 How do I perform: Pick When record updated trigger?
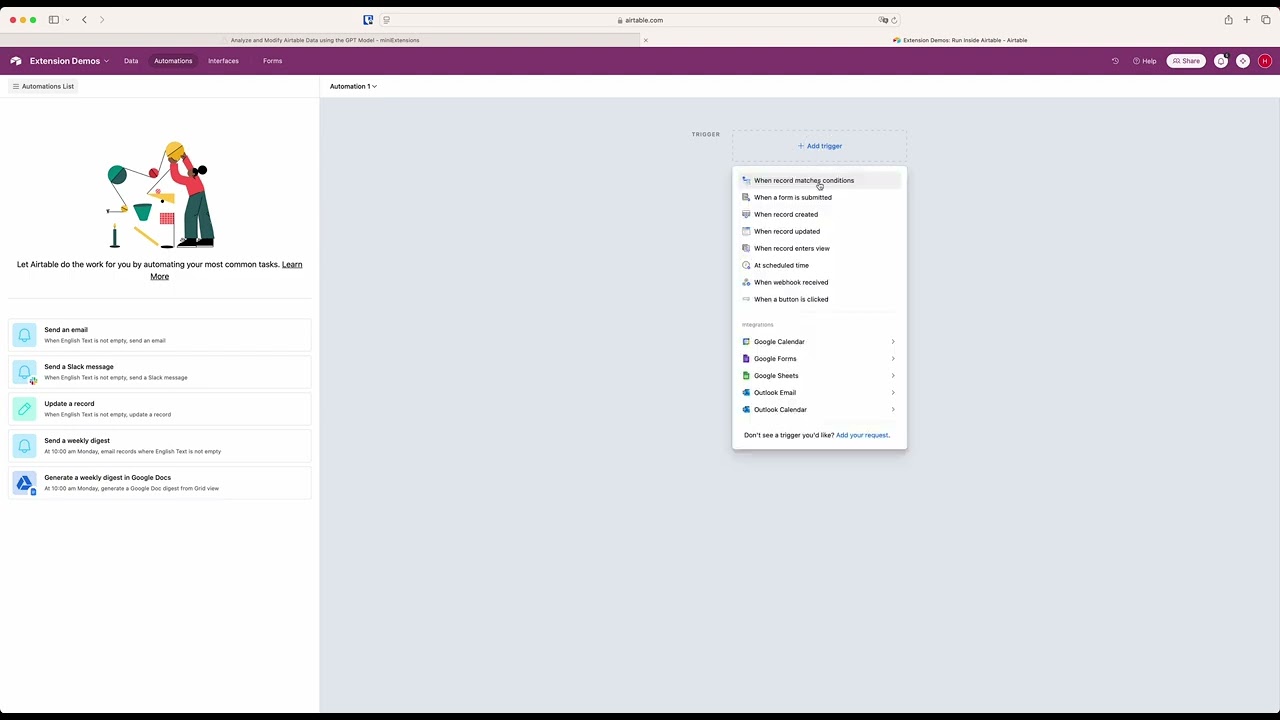pyautogui.click(x=819, y=231)
